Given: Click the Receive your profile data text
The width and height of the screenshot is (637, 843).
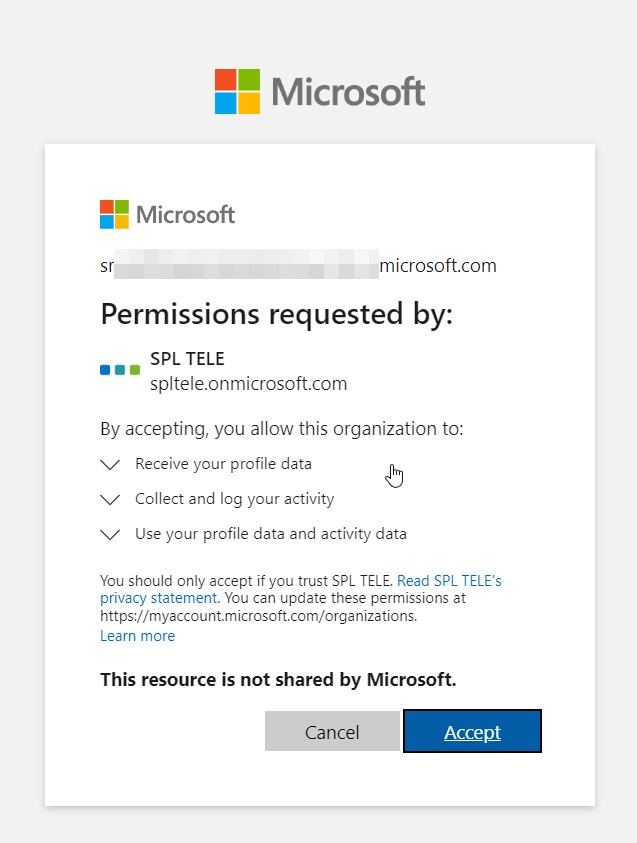Looking at the screenshot, I should point(223,464).
